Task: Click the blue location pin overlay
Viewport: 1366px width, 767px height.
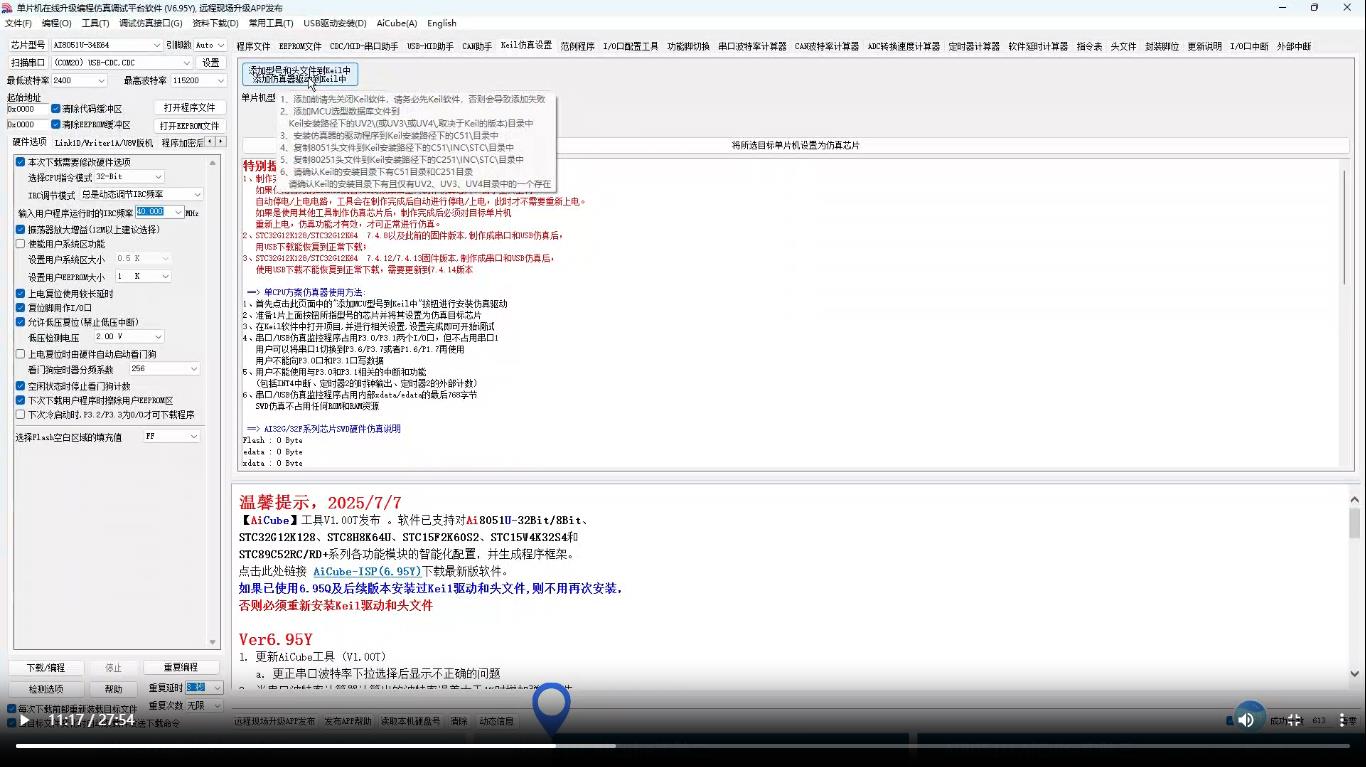Action: coord(551,705)
